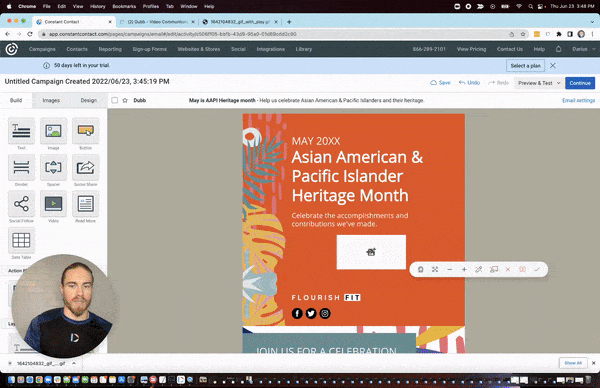Screen dimensions: 600x388
Task: Open the Preview & Test dropdown
Action: (x=540, y=83)
